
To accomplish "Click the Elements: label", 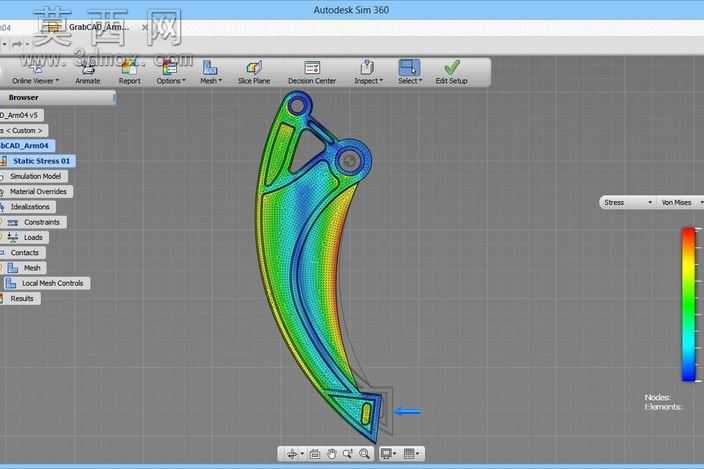I will 663,407.
